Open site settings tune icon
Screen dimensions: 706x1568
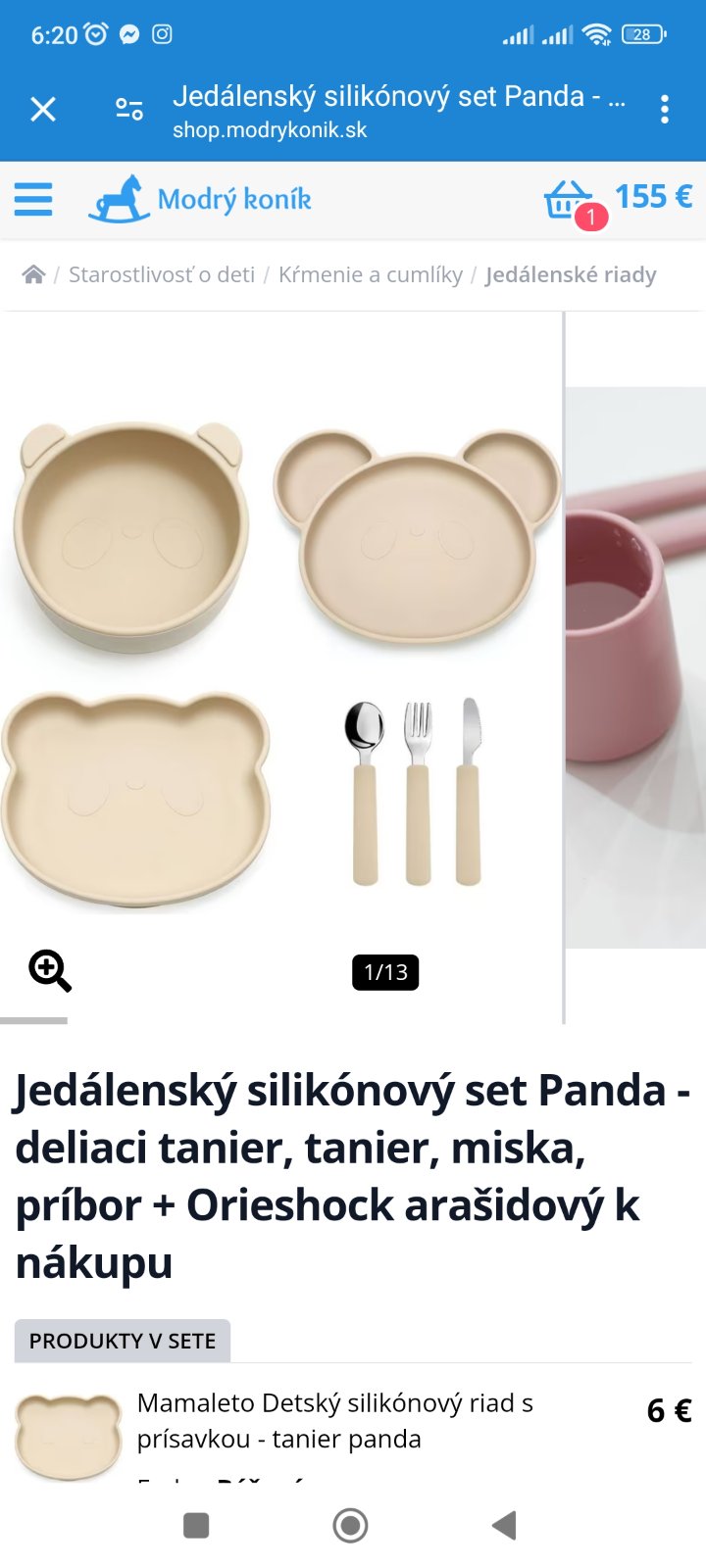pyautogui.click(x=129, y=109)
